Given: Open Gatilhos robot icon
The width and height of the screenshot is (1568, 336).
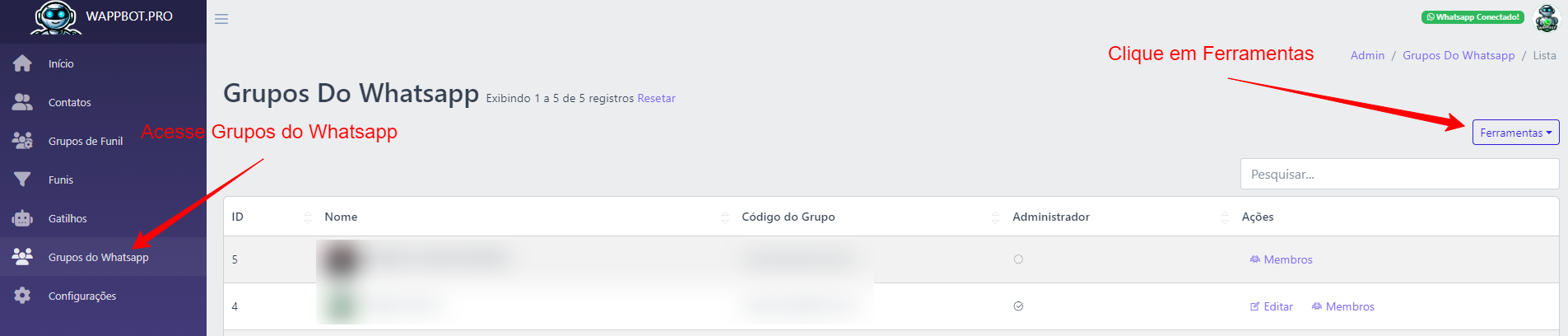Looking at the screenshot, I should point(22,218).
